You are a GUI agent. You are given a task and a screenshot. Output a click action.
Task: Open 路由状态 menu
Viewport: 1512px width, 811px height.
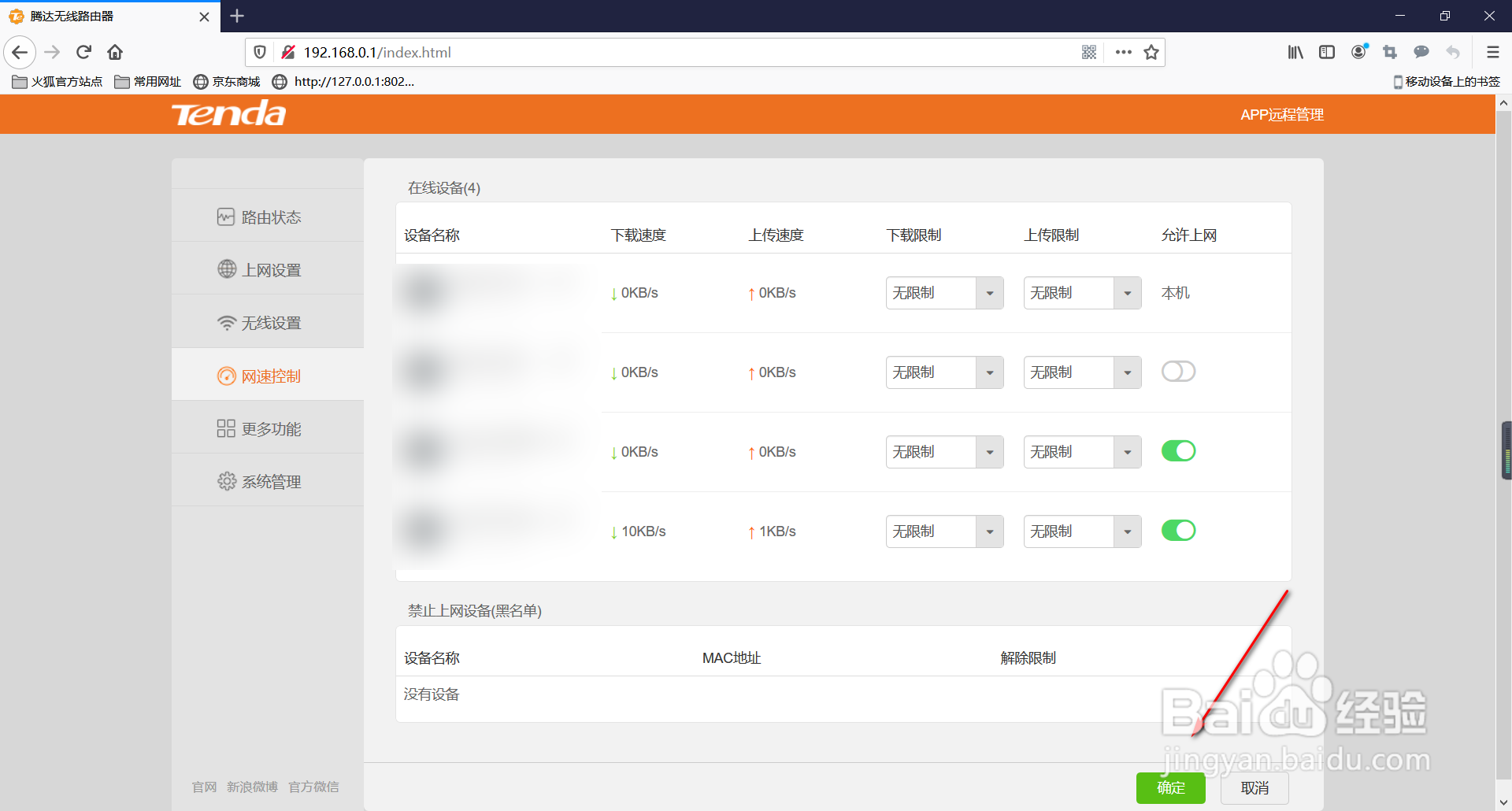click(x=268, y=217)
